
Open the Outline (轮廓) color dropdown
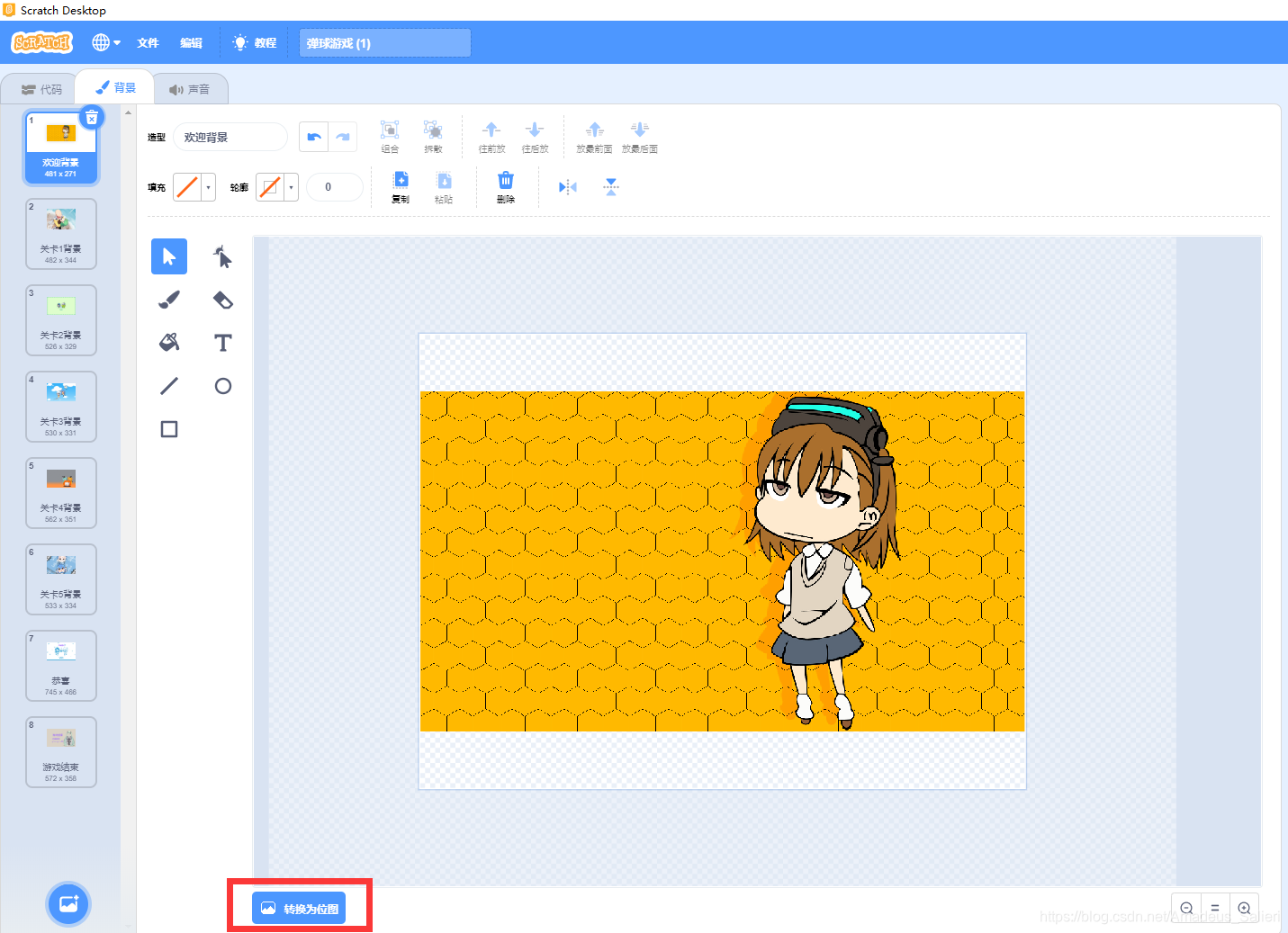pos(277,187)
